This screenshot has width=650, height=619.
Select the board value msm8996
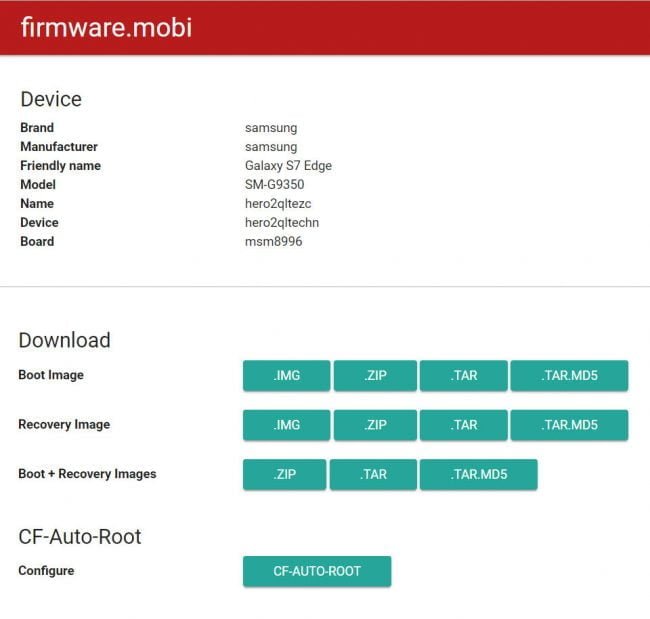(273, 241)
